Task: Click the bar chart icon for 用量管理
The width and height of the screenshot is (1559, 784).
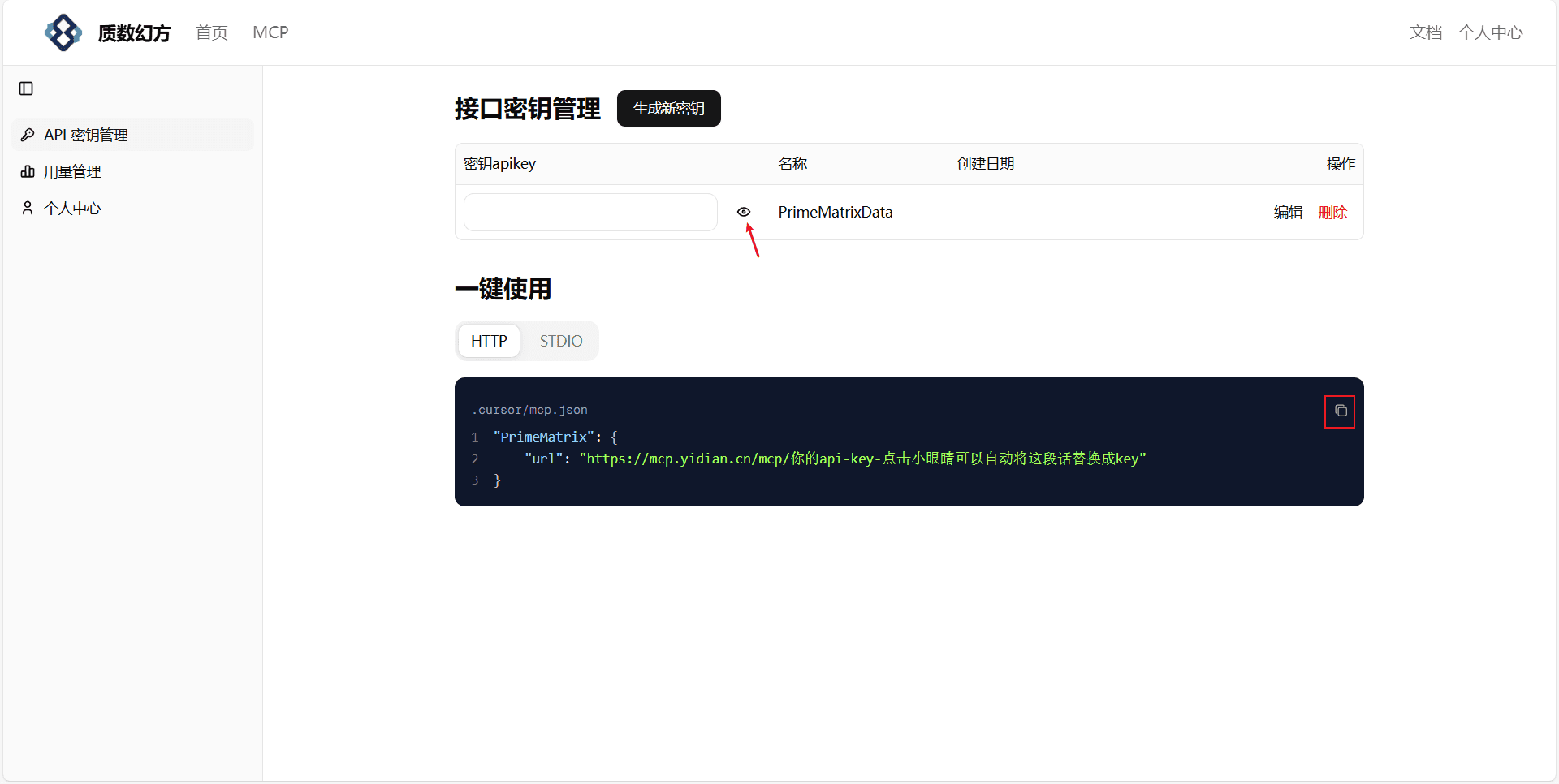Action: [28, 171]
